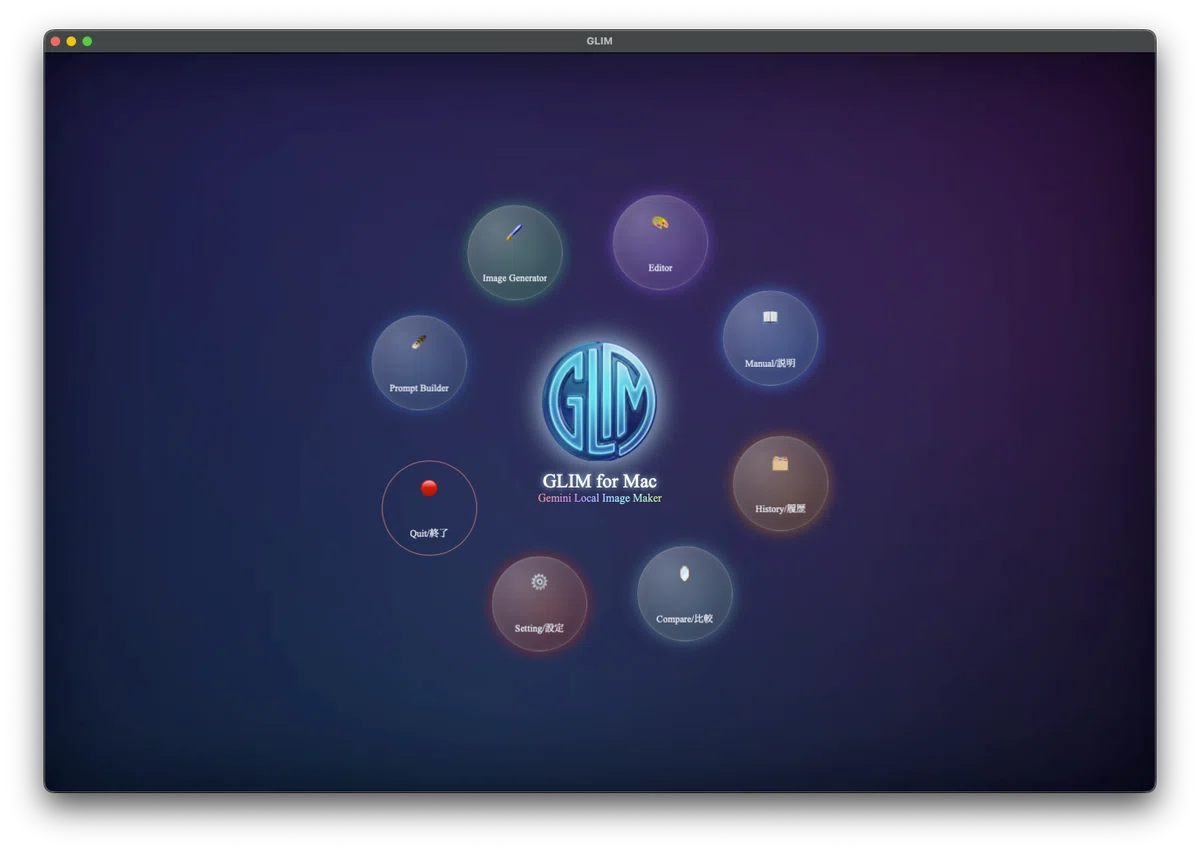
Task: Open the Setting/設定 gear bubble
Action: coord(539,604)
